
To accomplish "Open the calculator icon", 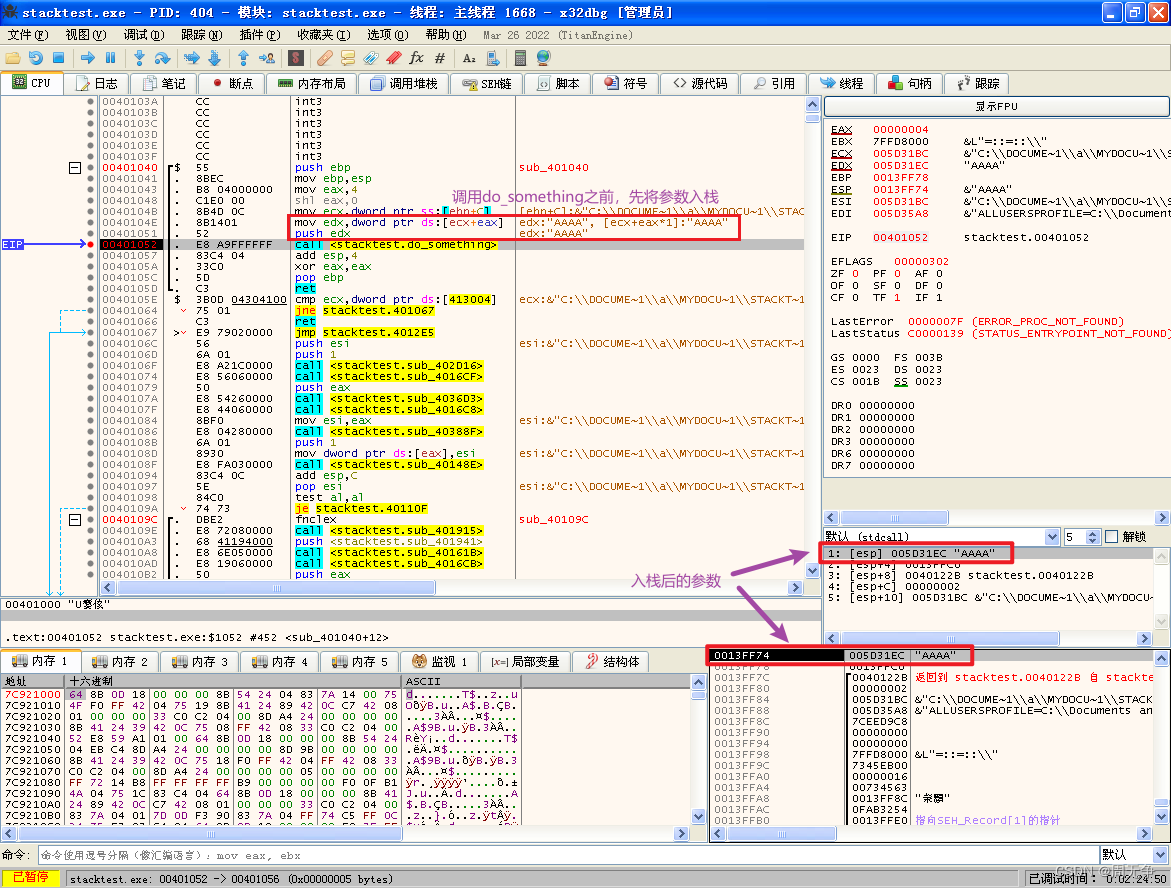I will 521,58.
